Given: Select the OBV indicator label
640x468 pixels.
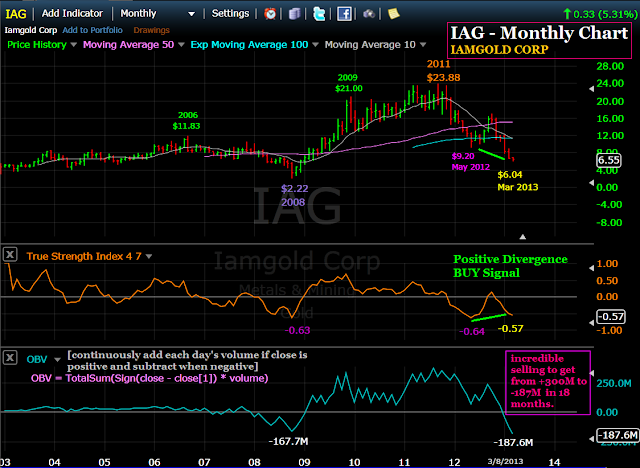Looking at the screenshot, I should coord(37,359).
